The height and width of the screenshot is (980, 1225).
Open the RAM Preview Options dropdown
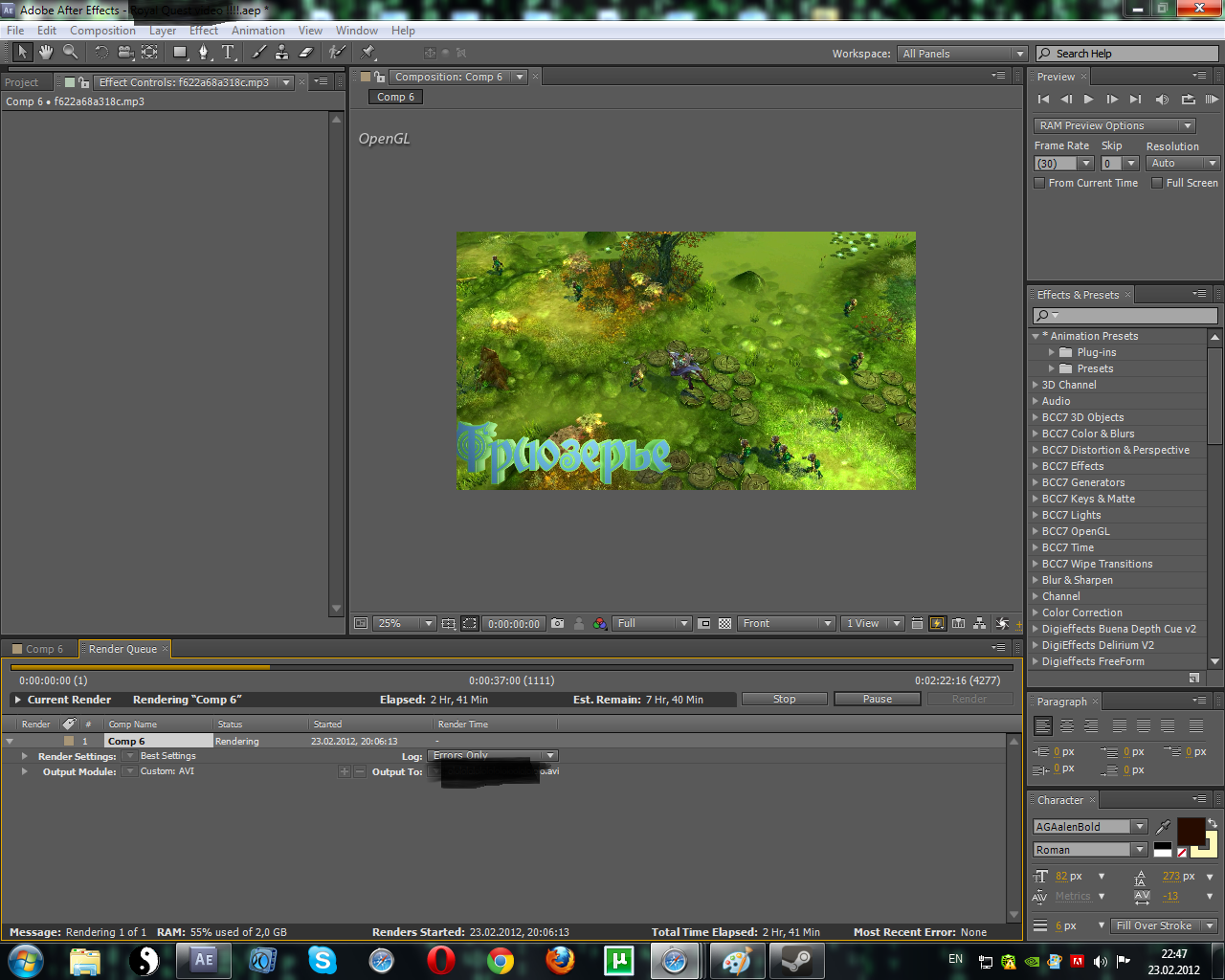[x=1115, y=125]
